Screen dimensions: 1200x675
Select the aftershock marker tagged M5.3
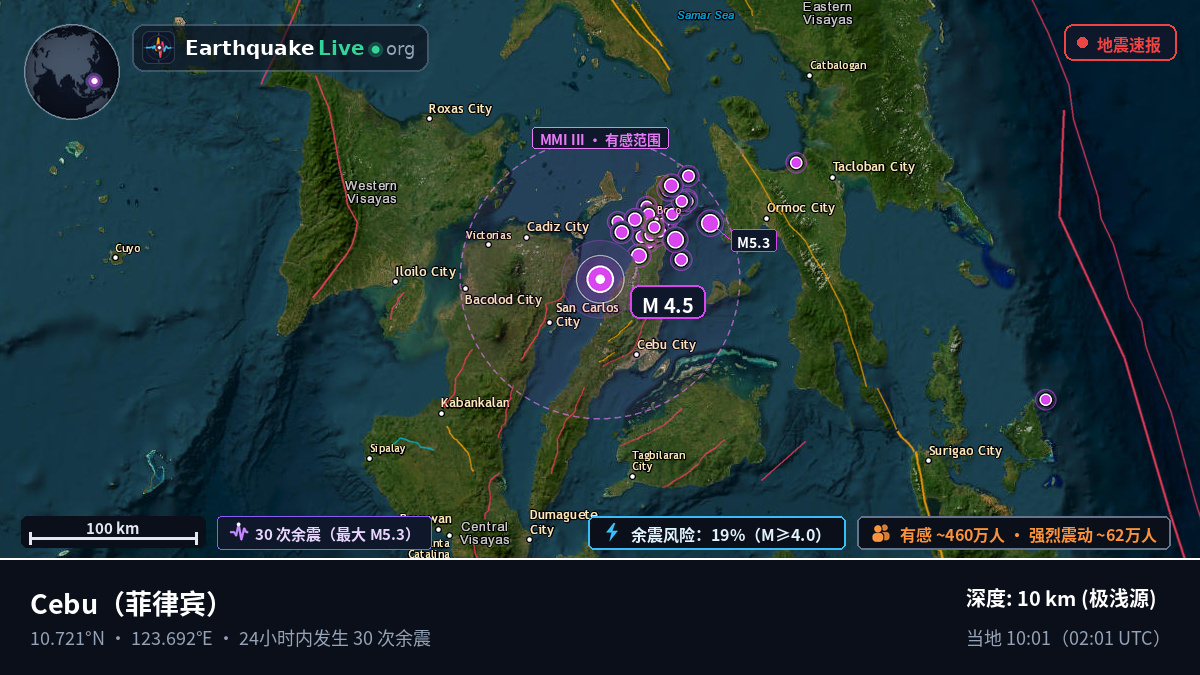710,223
